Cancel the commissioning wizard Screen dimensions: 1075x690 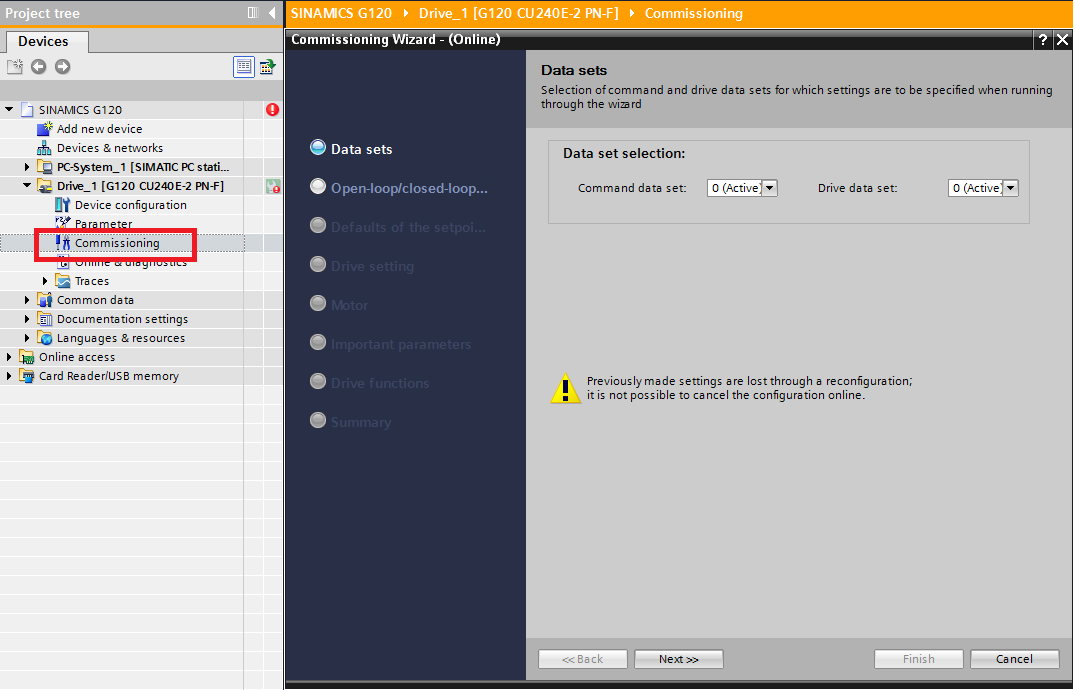click(1015, 659)
